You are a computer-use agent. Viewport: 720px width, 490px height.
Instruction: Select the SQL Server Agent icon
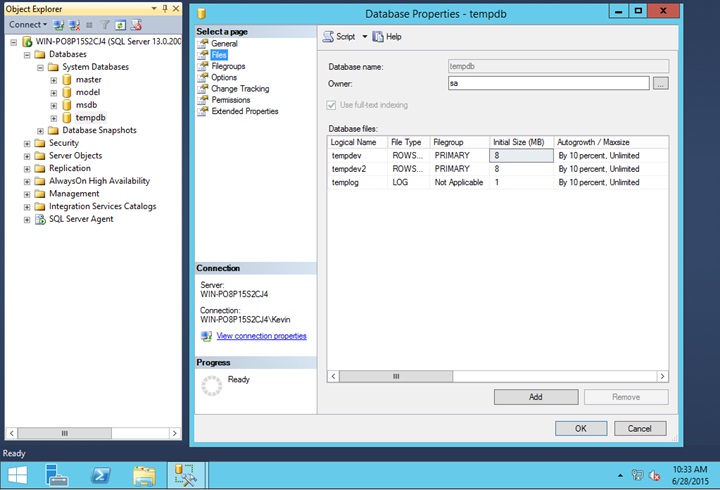tap(40, 219)
